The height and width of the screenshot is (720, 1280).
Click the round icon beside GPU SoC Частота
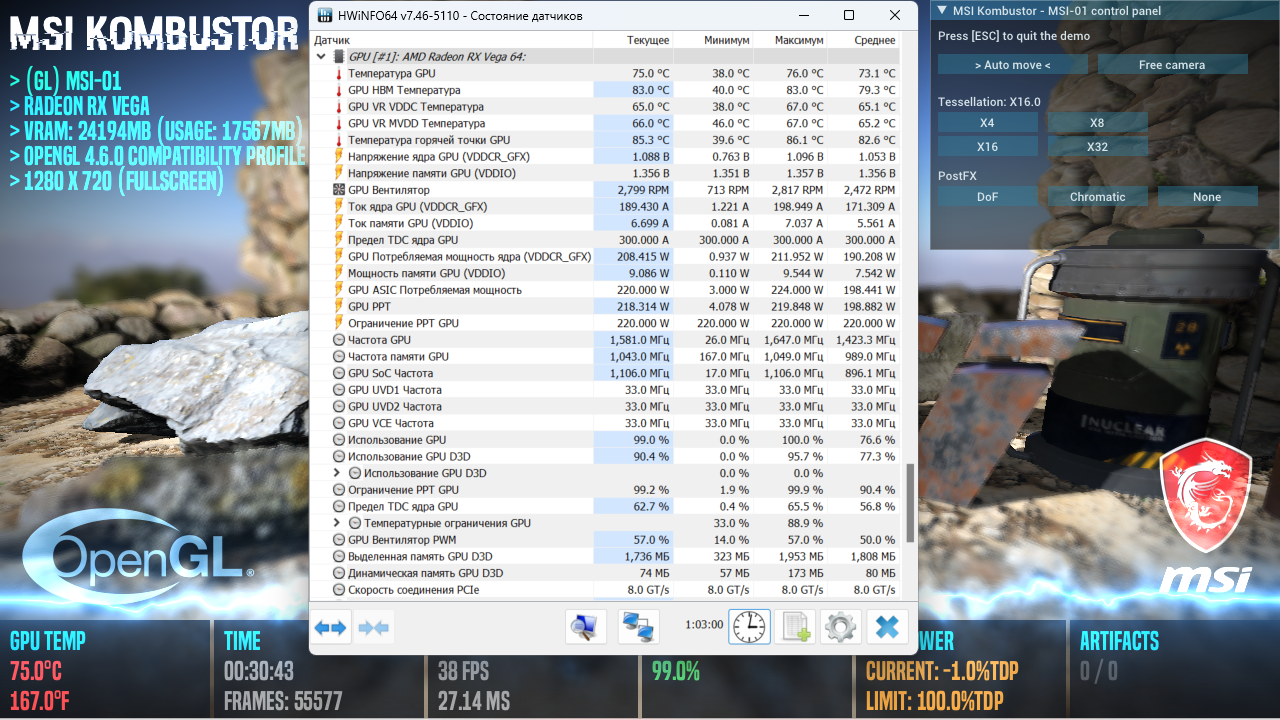pyautogui.click(x=338, y=373)
